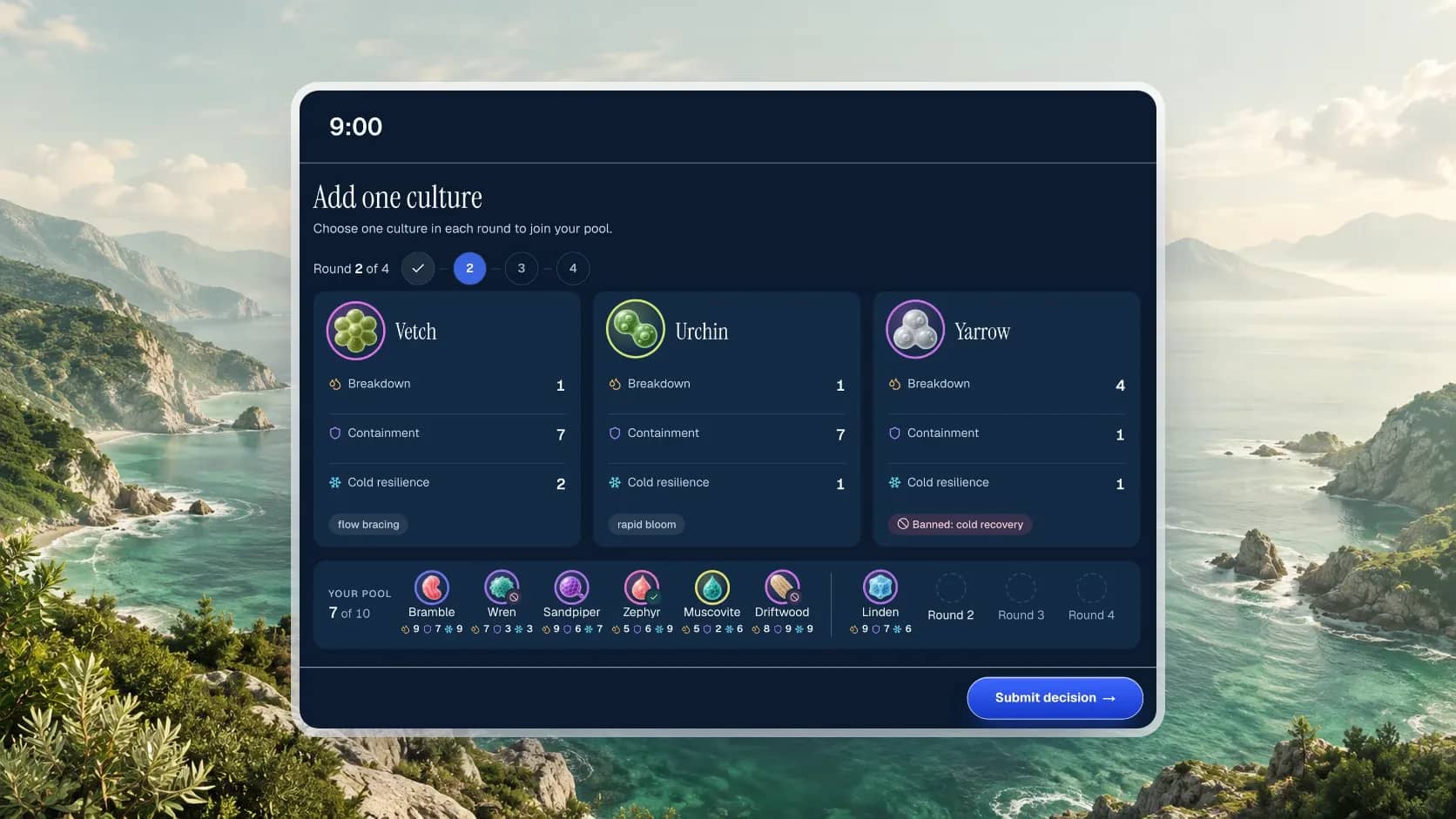Click the Linden pool culture icon
This screenshot has width=1456, height=819.
(880, 587)
